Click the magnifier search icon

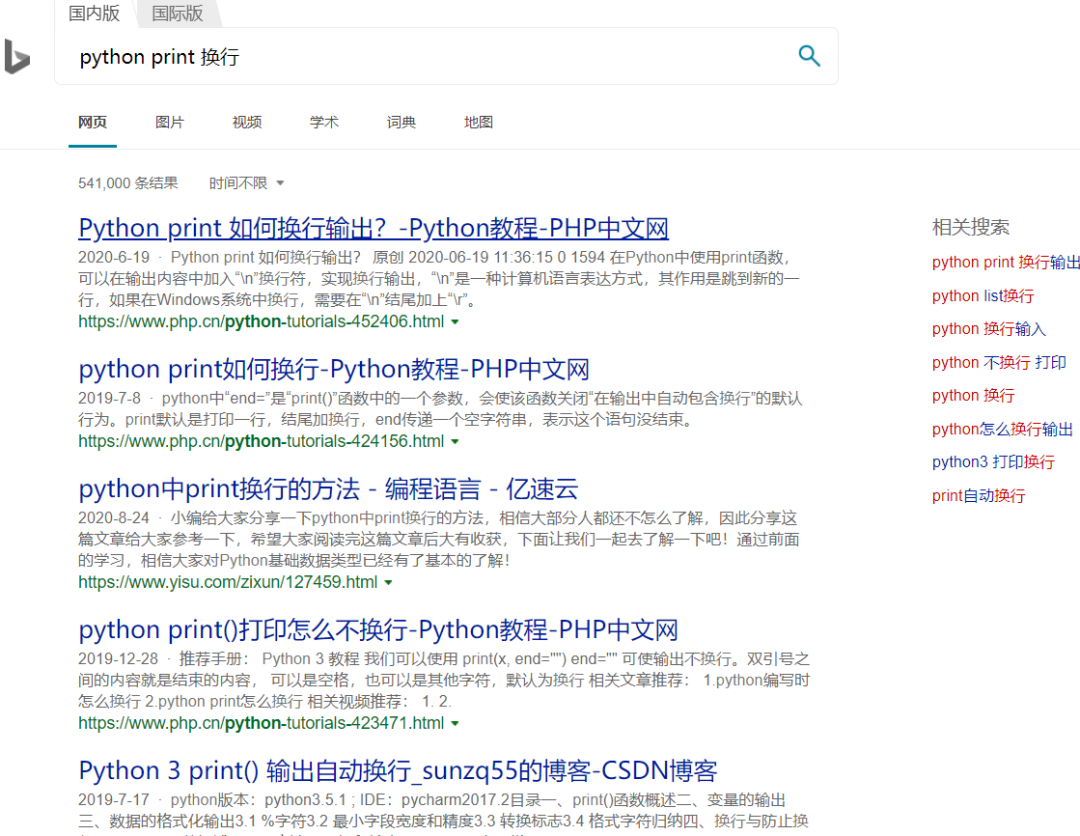click(x=809, y=56)
